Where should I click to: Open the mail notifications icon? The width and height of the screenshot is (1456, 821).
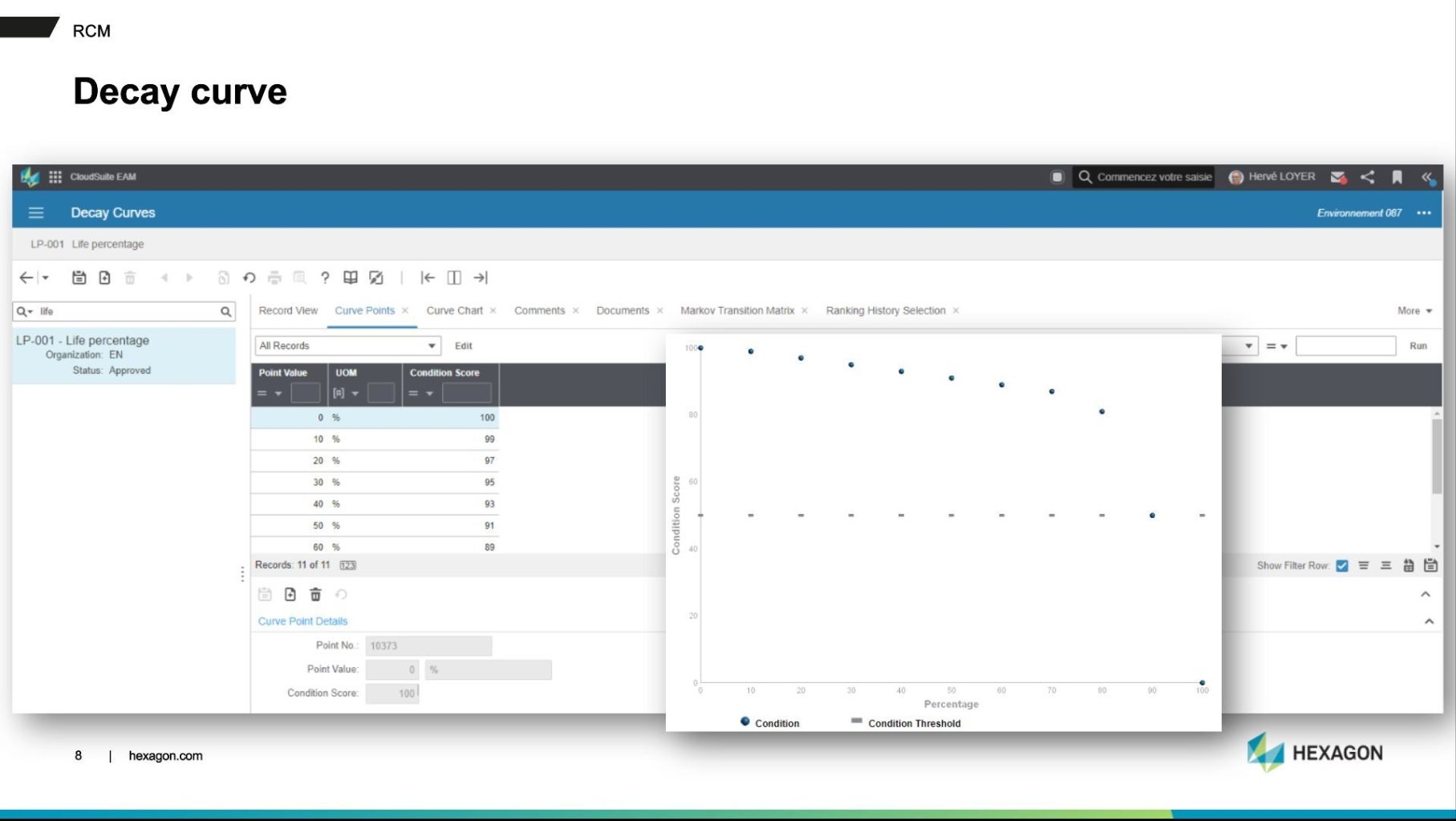(x=1337, y=177)
